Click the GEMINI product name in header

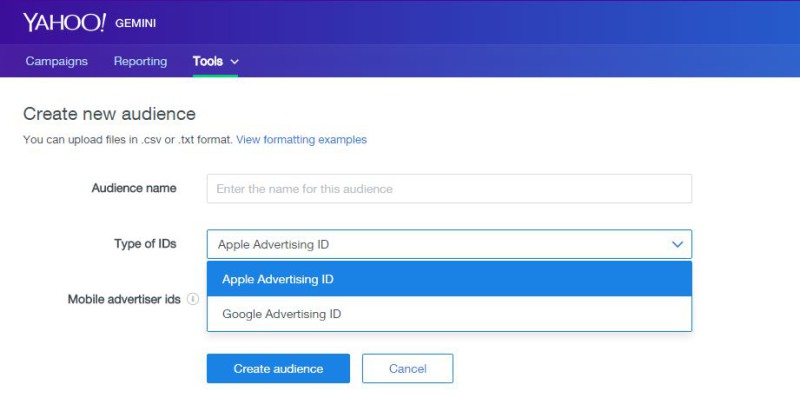[135, 23]
